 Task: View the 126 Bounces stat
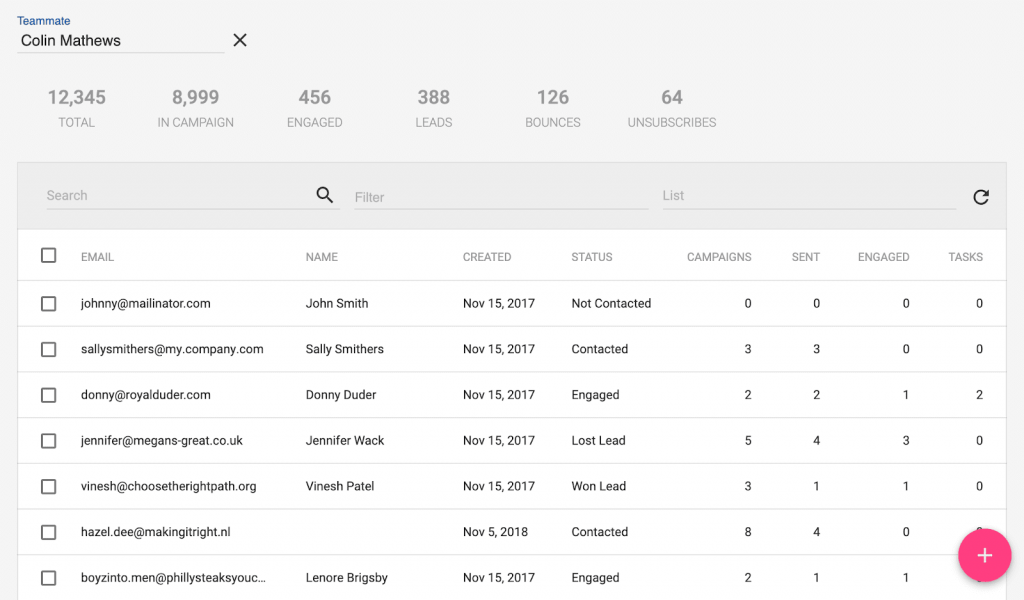552,108
